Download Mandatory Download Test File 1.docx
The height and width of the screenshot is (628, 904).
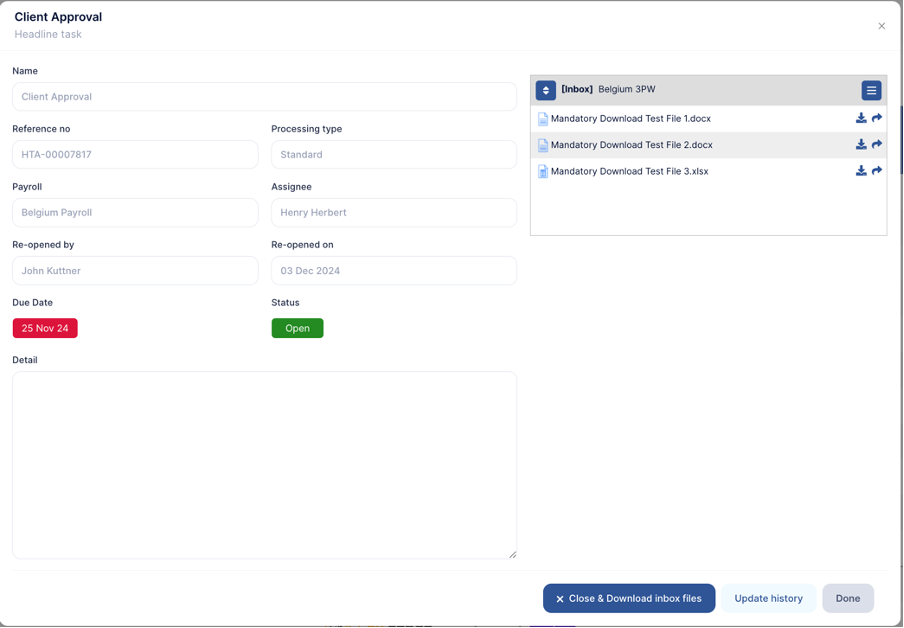(861, 118)
